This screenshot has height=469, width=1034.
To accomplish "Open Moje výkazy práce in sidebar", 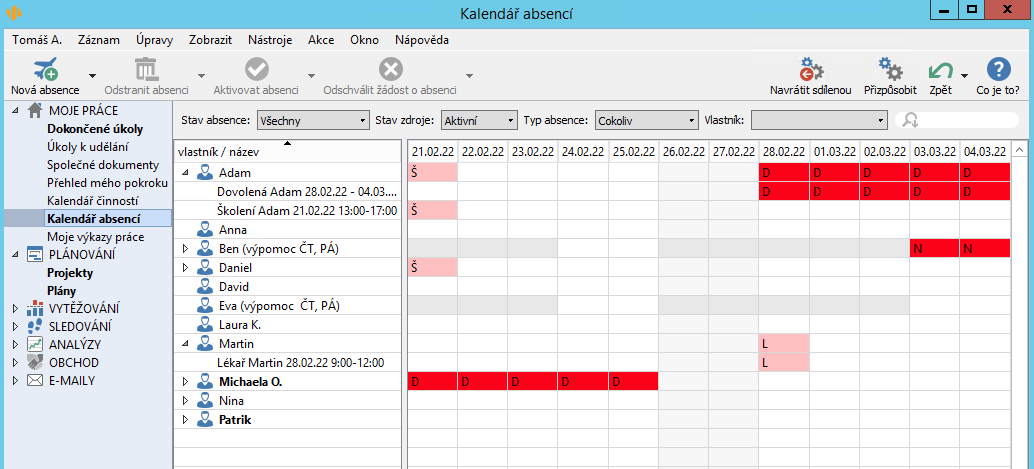I will tap(95, 237).
